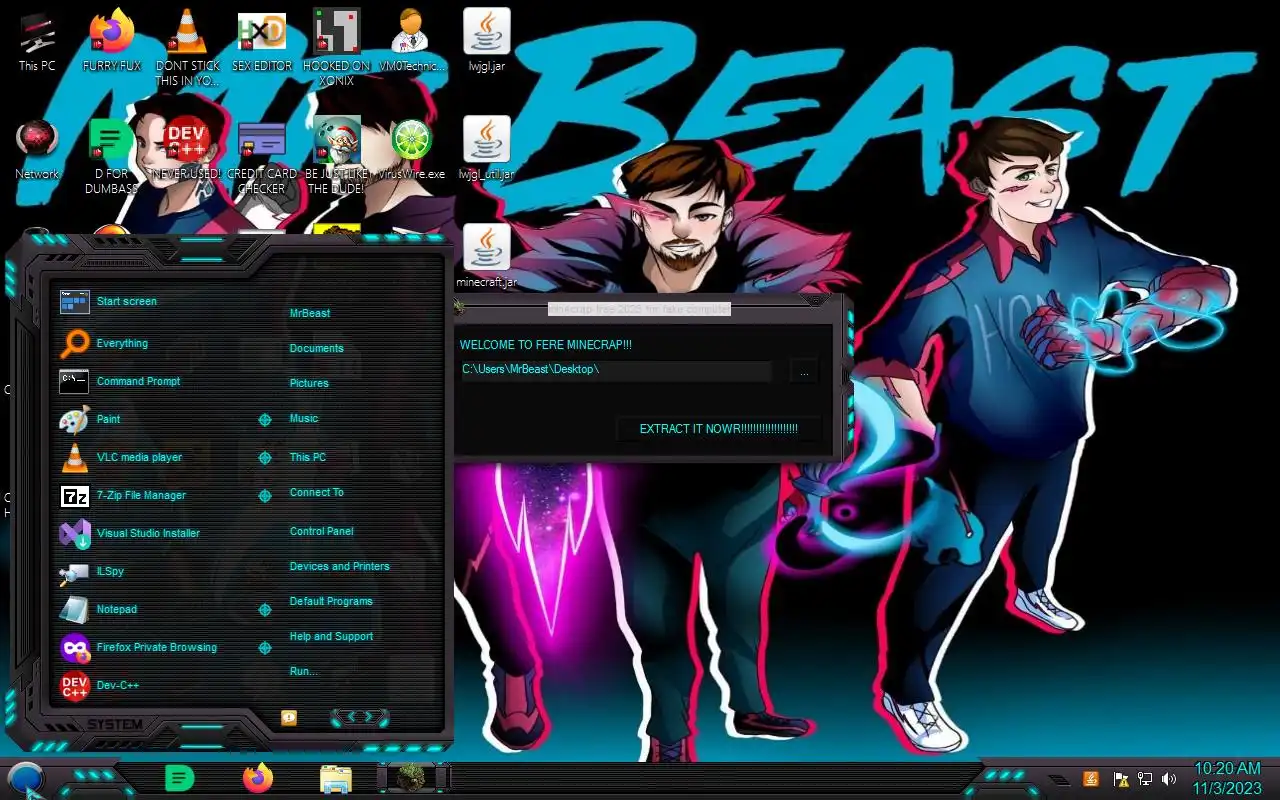The height and width of the screenshot is (800, 1280).
Task: Open File Explorer from the taskbar
Action: click(x=336, y=779)
